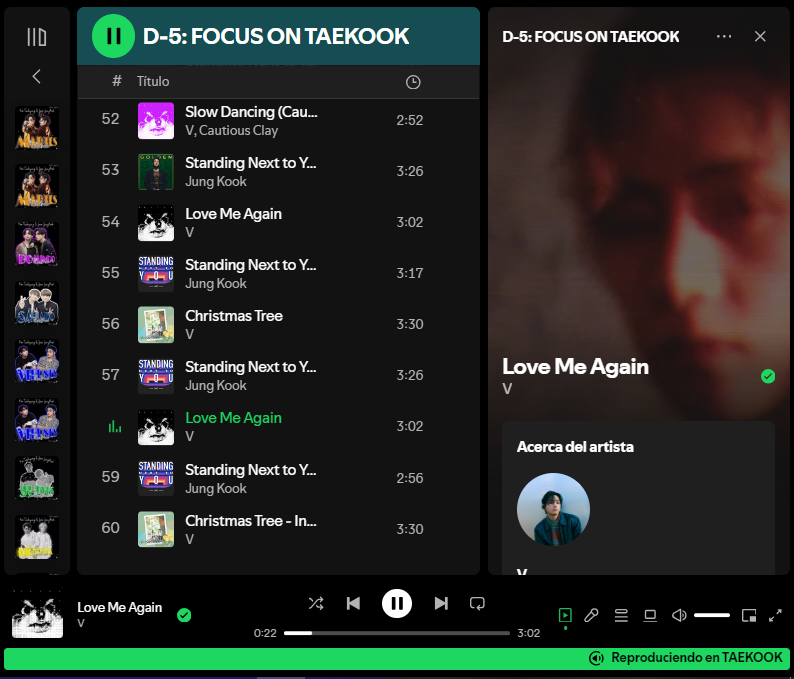
Task: Open Slow Dancing album cover thumbnail
Action: (x=156, y=121)
